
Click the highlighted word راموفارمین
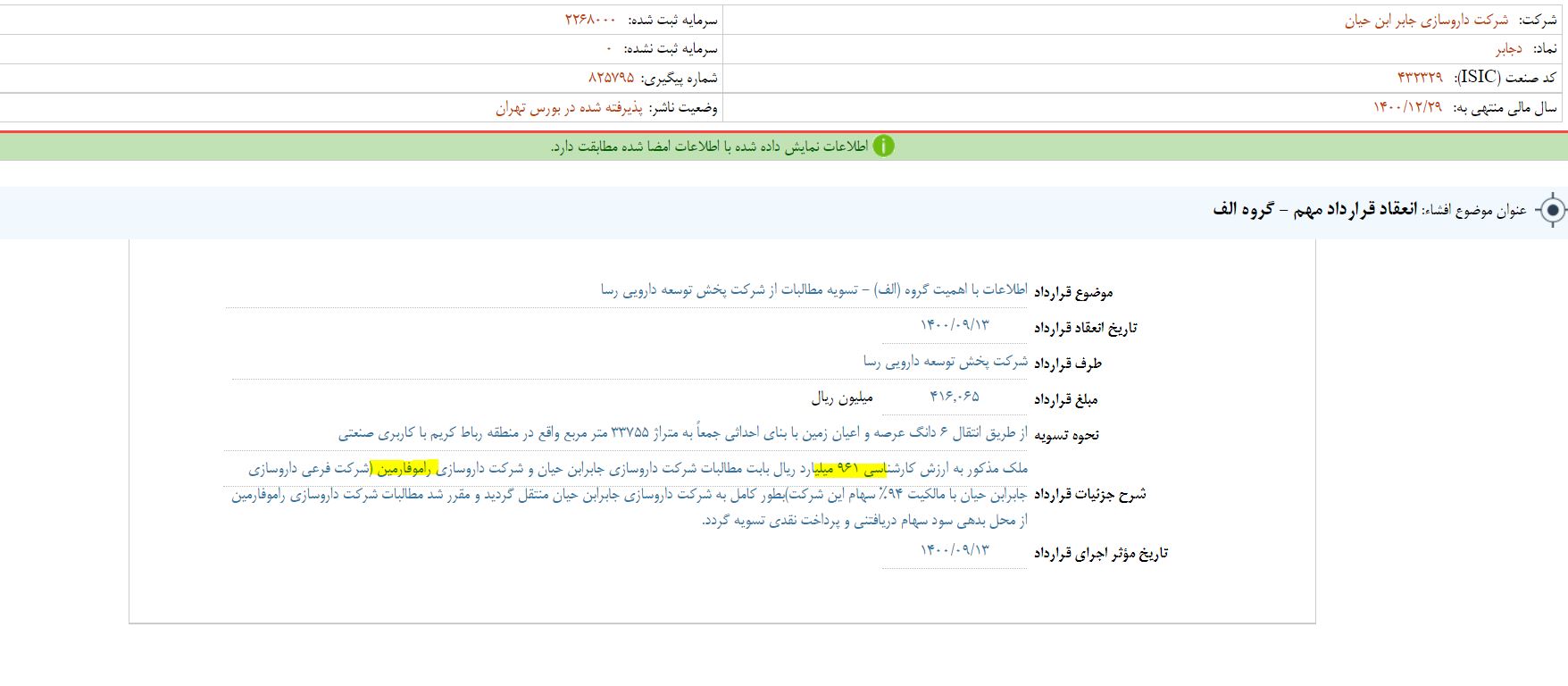click(x=406, y=469)
